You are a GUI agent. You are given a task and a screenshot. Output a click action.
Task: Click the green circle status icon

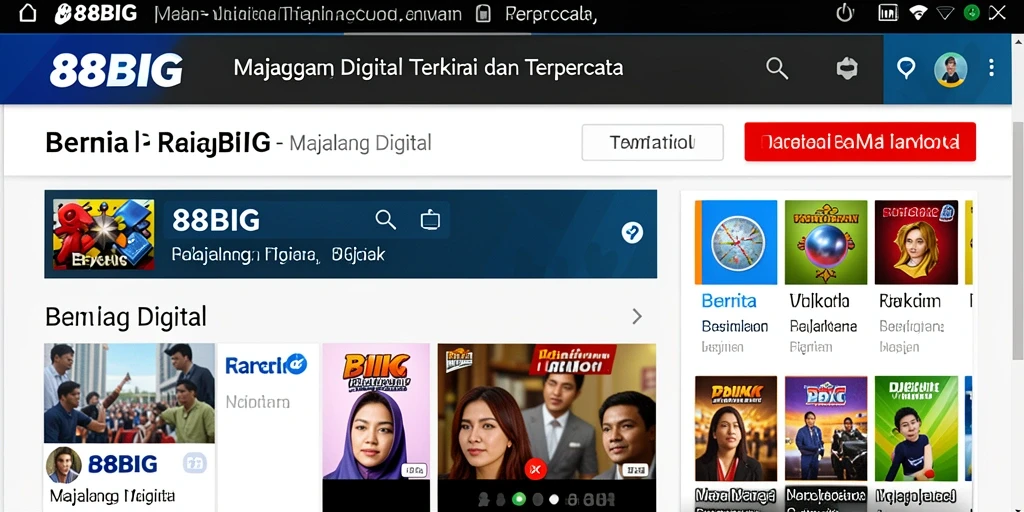coord(972,12)
